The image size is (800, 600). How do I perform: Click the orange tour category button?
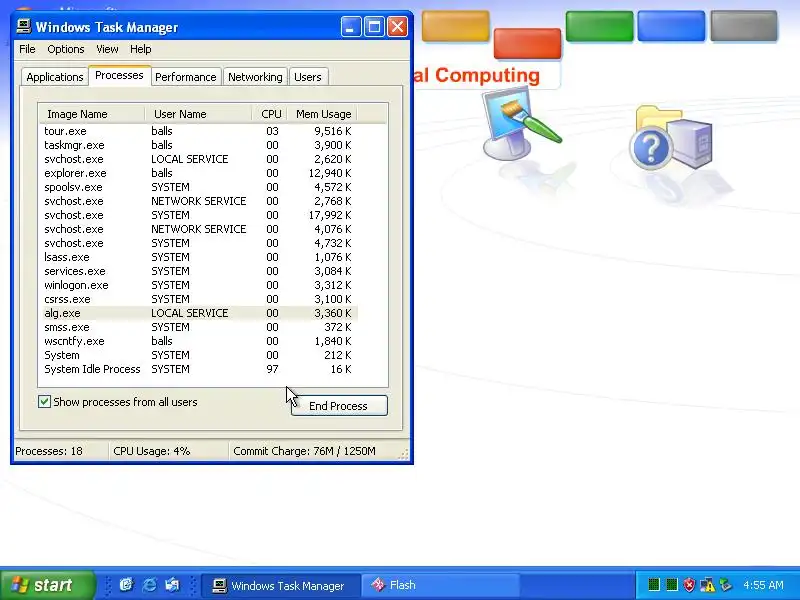[x=456, y=26]
